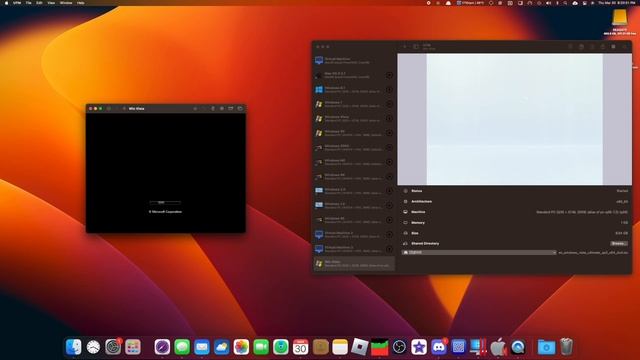Image resolution: width=640 pixels, height=360 pixels.
Task: Select the Windows 8.1 virtual machine
Action: [354, 89]
